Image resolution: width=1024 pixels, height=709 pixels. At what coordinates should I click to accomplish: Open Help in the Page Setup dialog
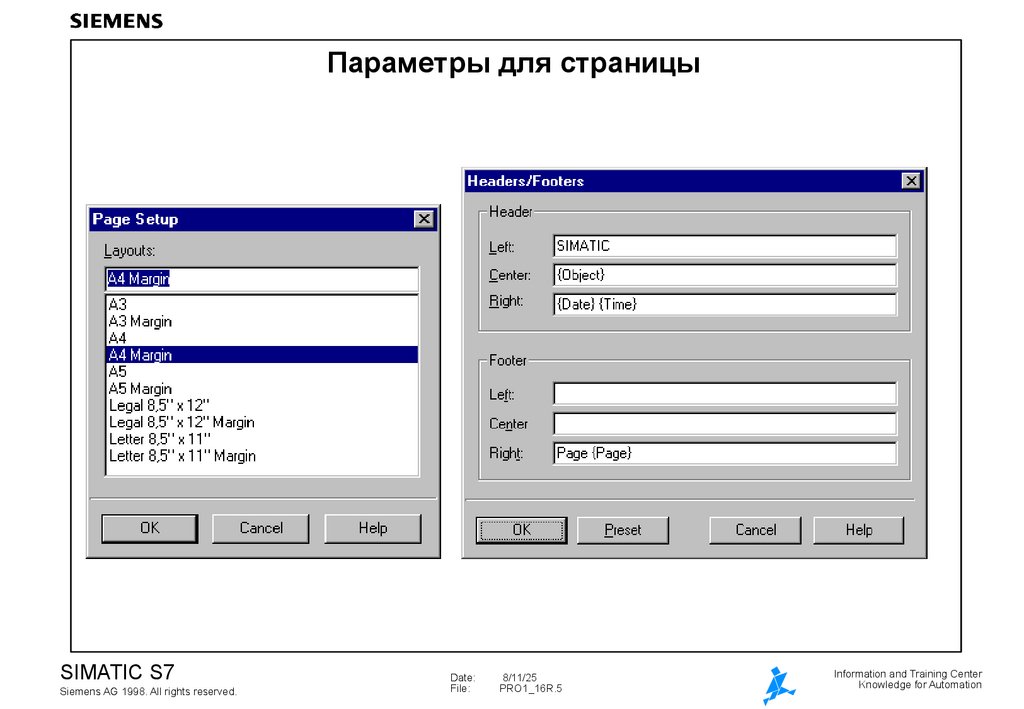(372, 528)
